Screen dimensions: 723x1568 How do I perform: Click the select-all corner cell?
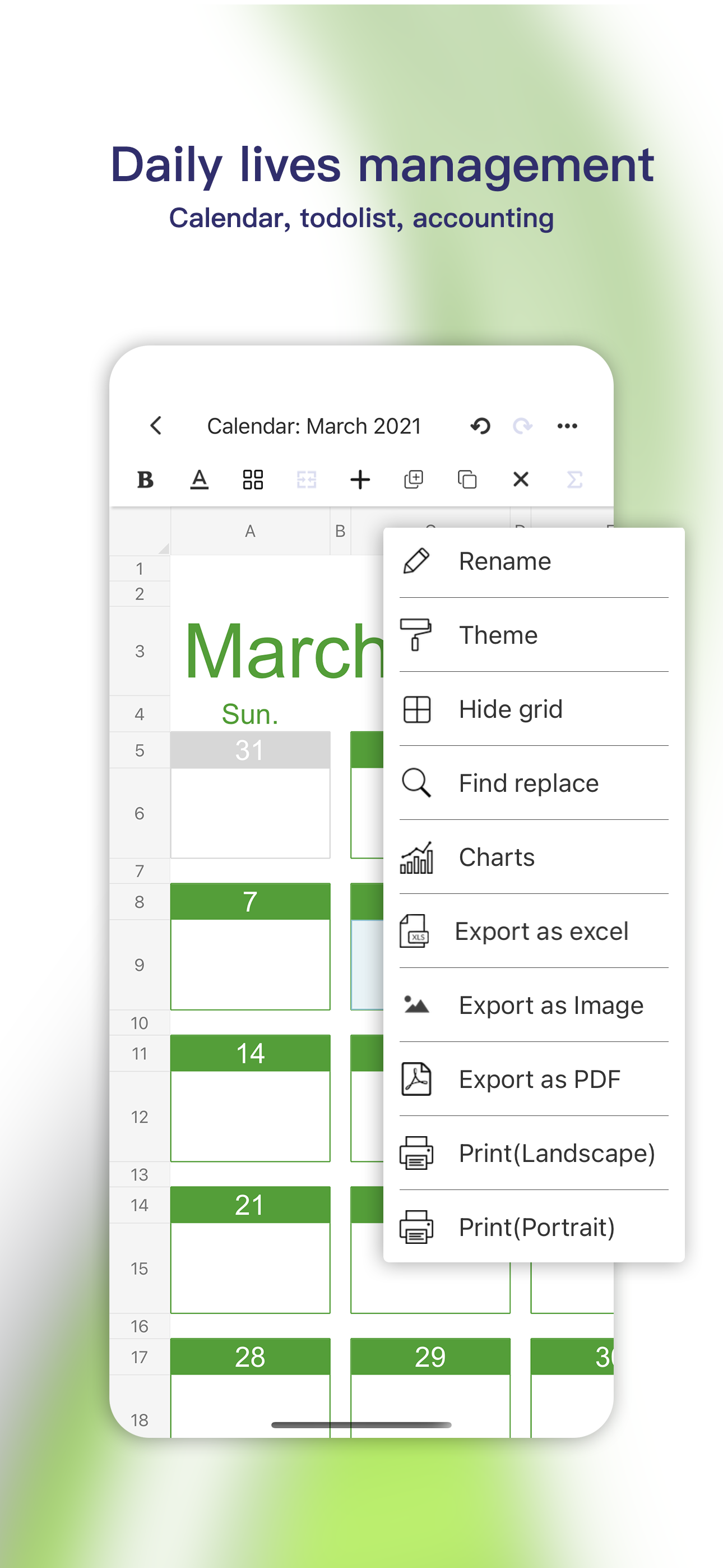point(140,532)
